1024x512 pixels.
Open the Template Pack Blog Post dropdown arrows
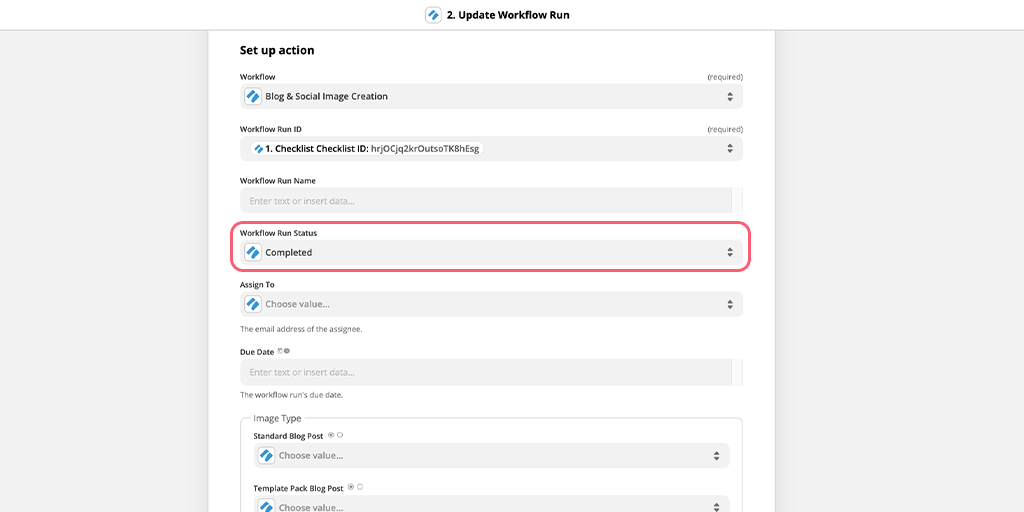click(x=716, y=507)
